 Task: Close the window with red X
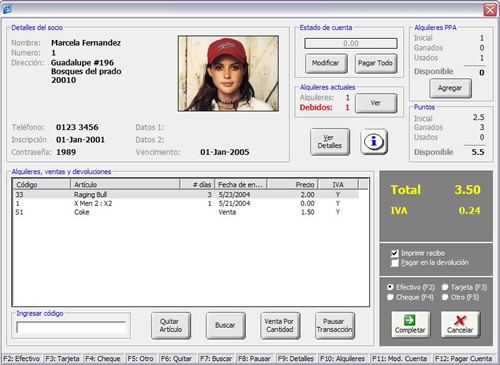[x=490, y=9]
